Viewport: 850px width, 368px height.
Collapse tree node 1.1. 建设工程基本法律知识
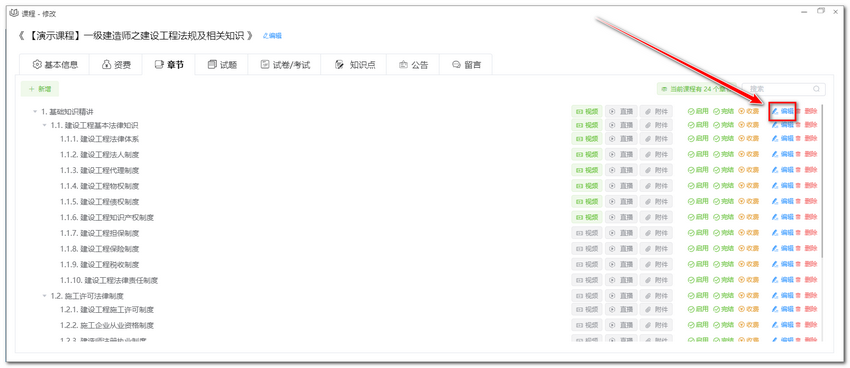(x=44, y=125)
